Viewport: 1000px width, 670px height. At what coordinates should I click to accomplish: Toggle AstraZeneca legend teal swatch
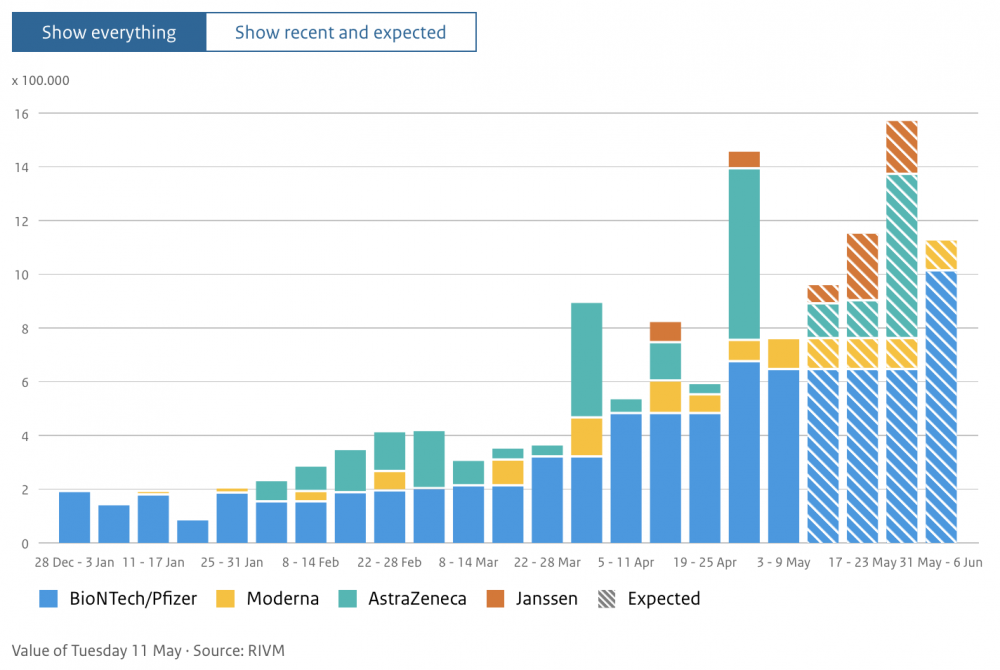(348, 599)
